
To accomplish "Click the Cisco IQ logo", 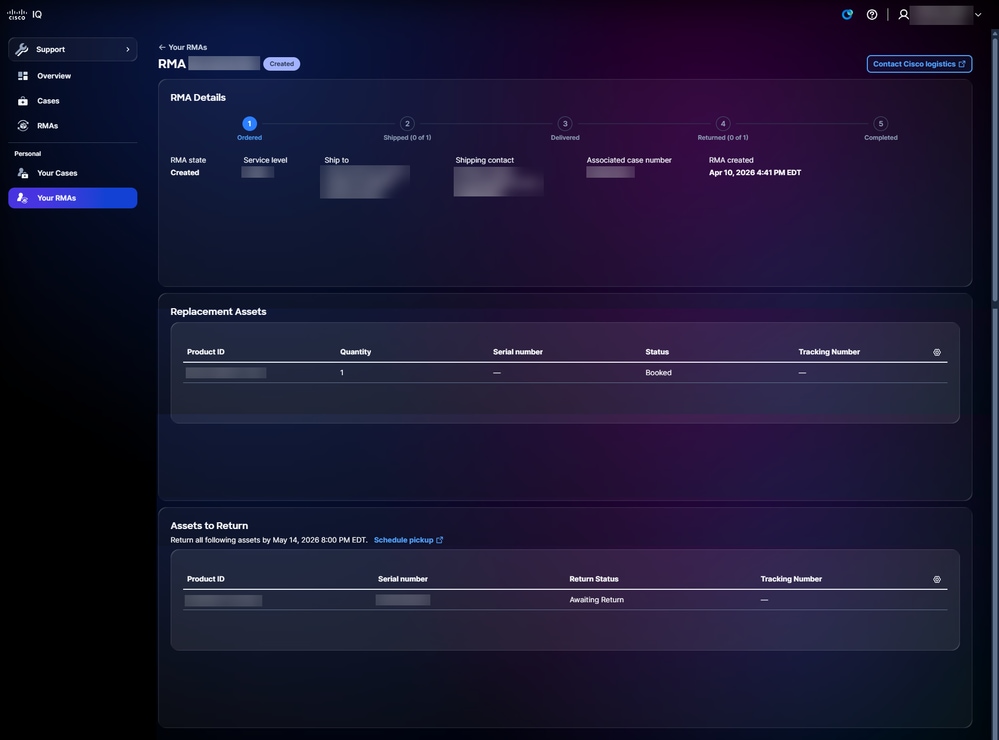I will click(x=24, y=14).
